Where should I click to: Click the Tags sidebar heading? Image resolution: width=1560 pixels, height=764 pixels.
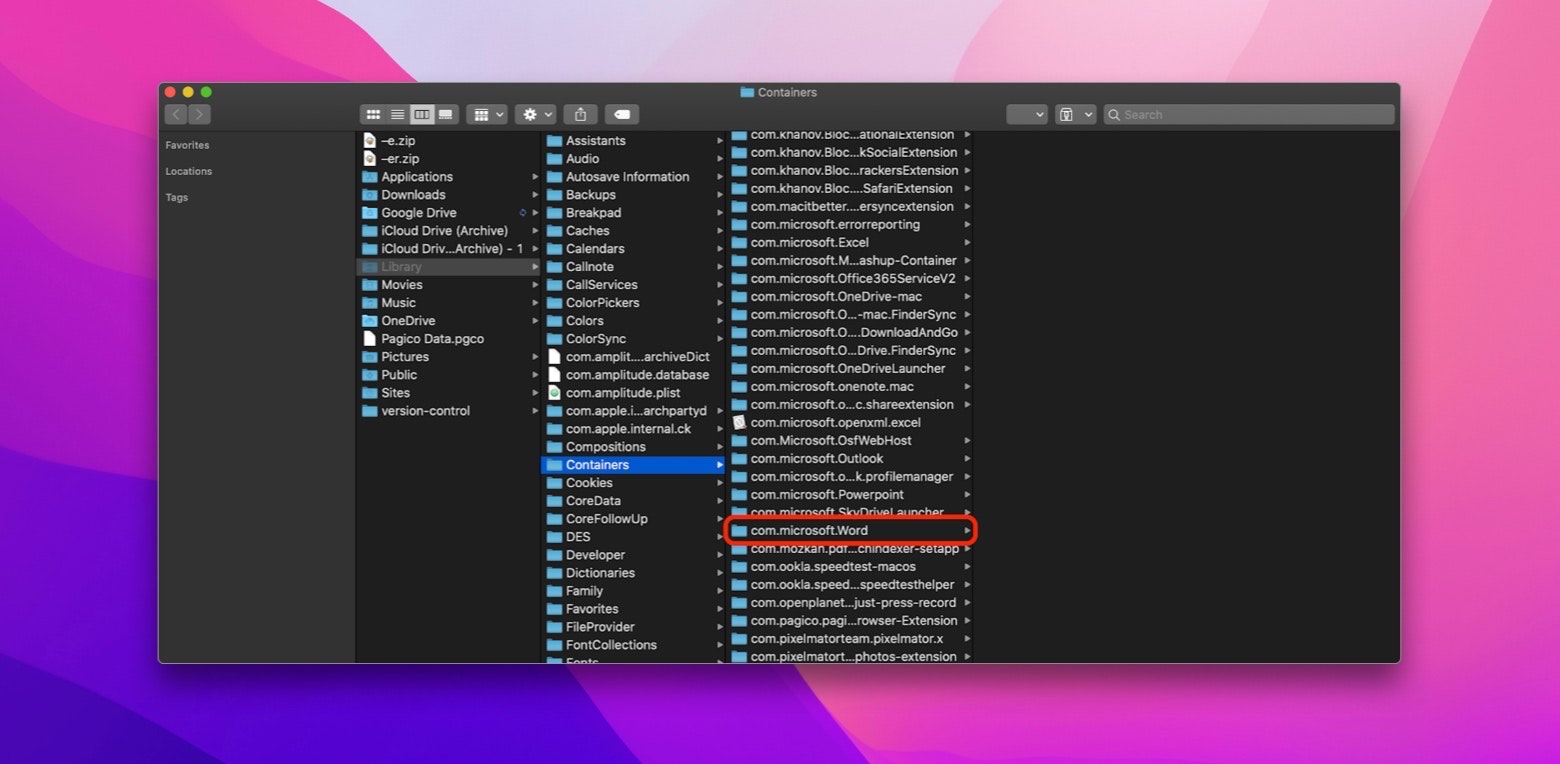(x=177, y=197)
